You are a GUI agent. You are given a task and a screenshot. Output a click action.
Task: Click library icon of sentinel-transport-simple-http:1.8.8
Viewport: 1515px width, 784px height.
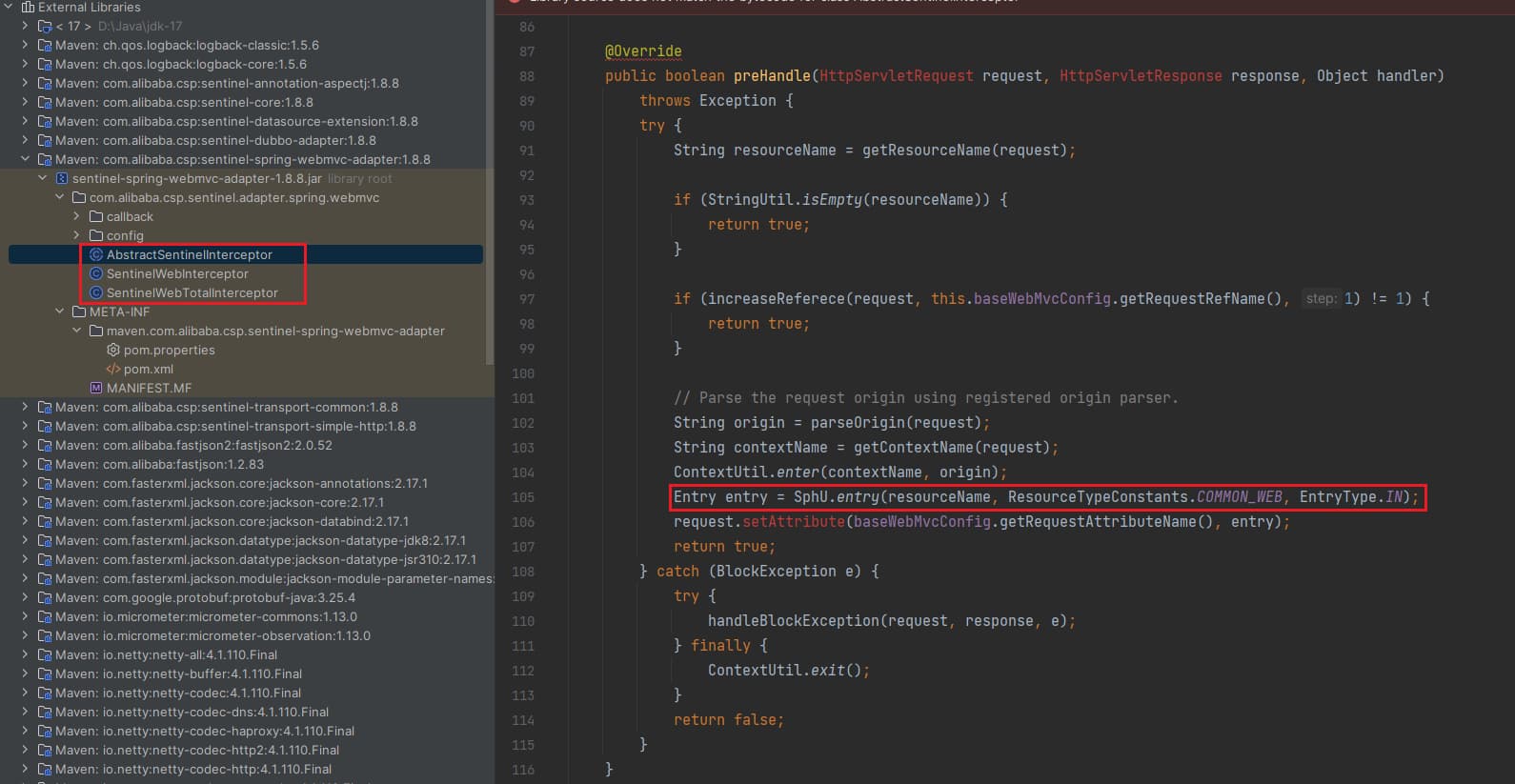tap(45, 426)
